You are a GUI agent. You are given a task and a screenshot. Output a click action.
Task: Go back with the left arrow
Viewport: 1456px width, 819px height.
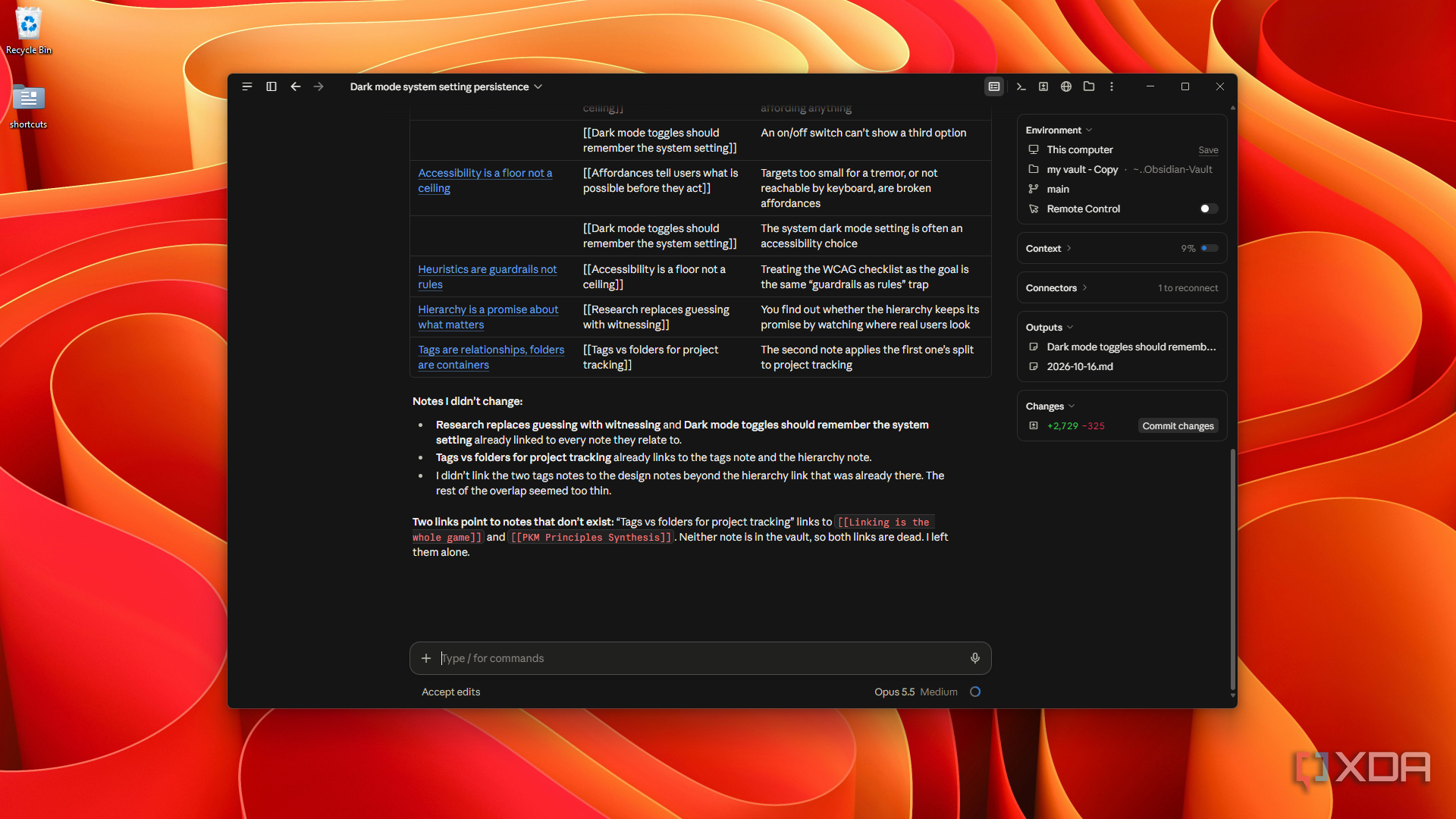(x=296, y=86)
